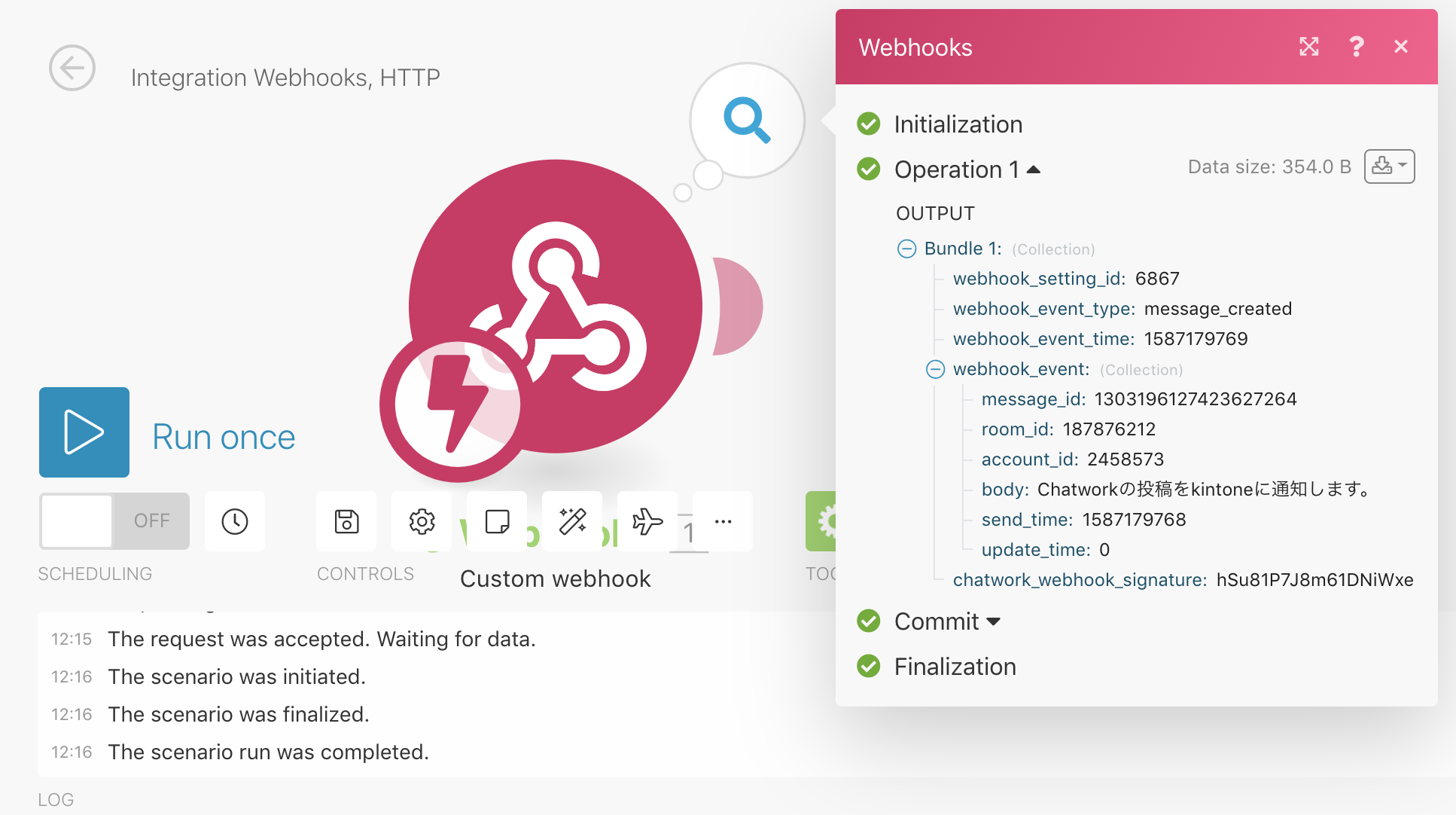This screenshot has height=815, width=1456.
Task: Click the explain flow airplane icon
Action: [647, 521]
